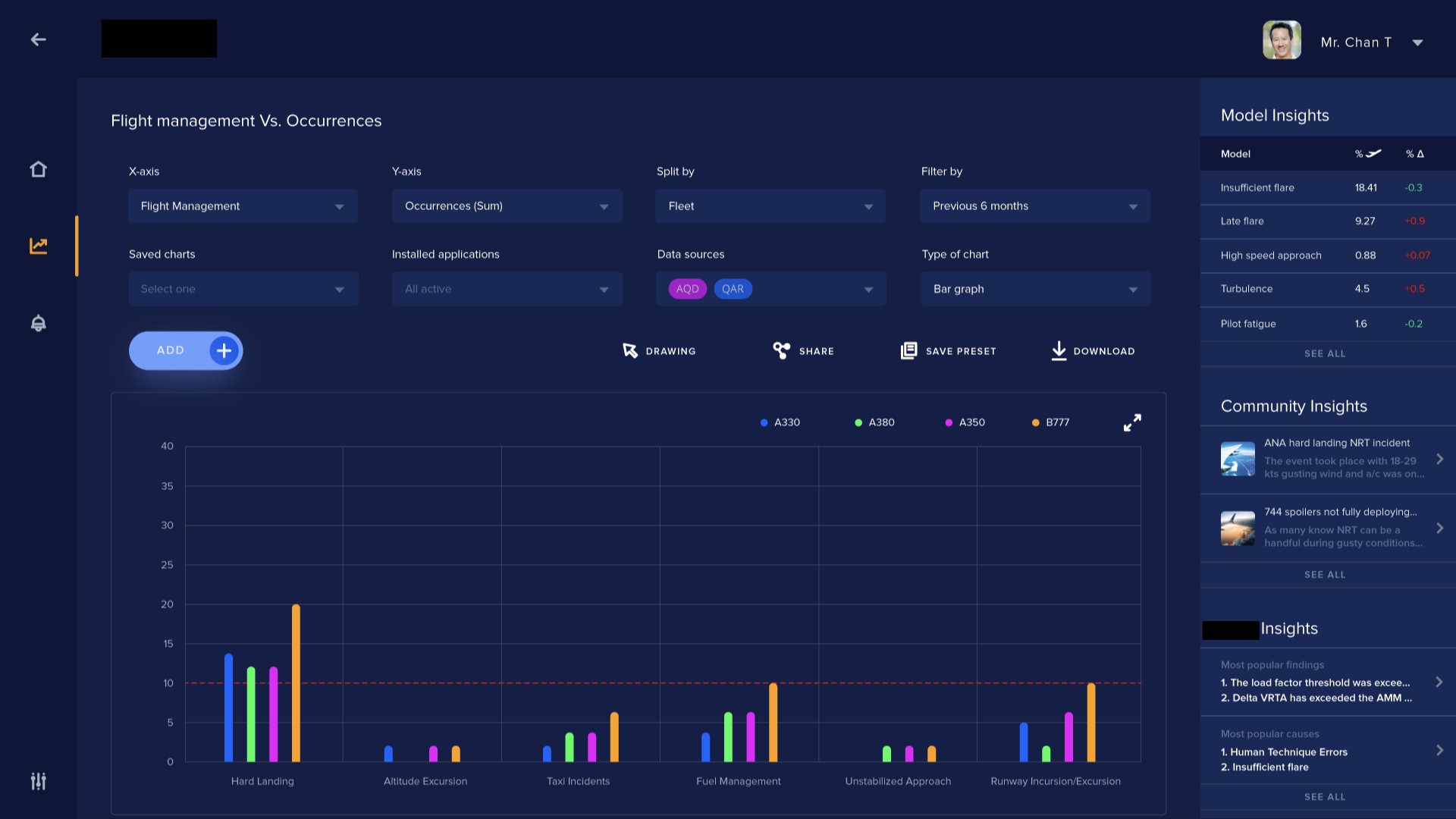Toggle the A350 legend series

[x=965, y=422]
